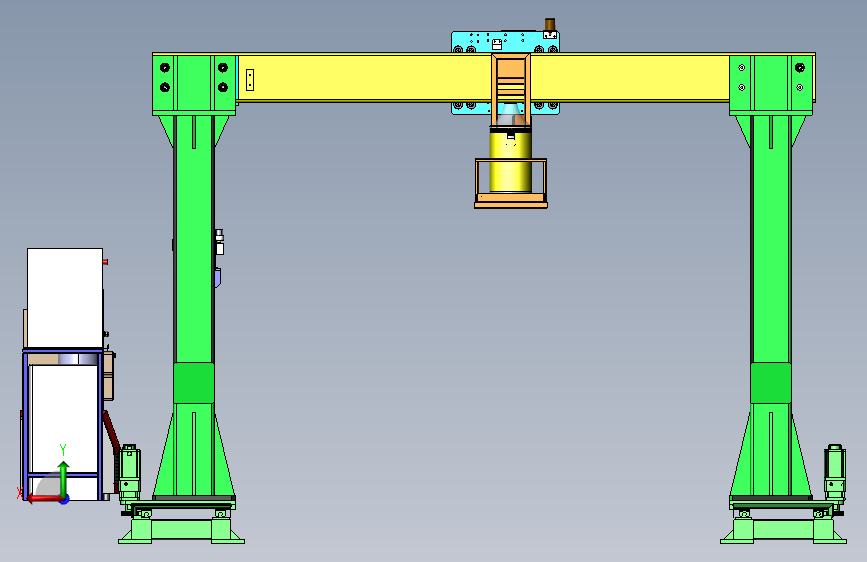Click the green 'Y' axis label

63,449
